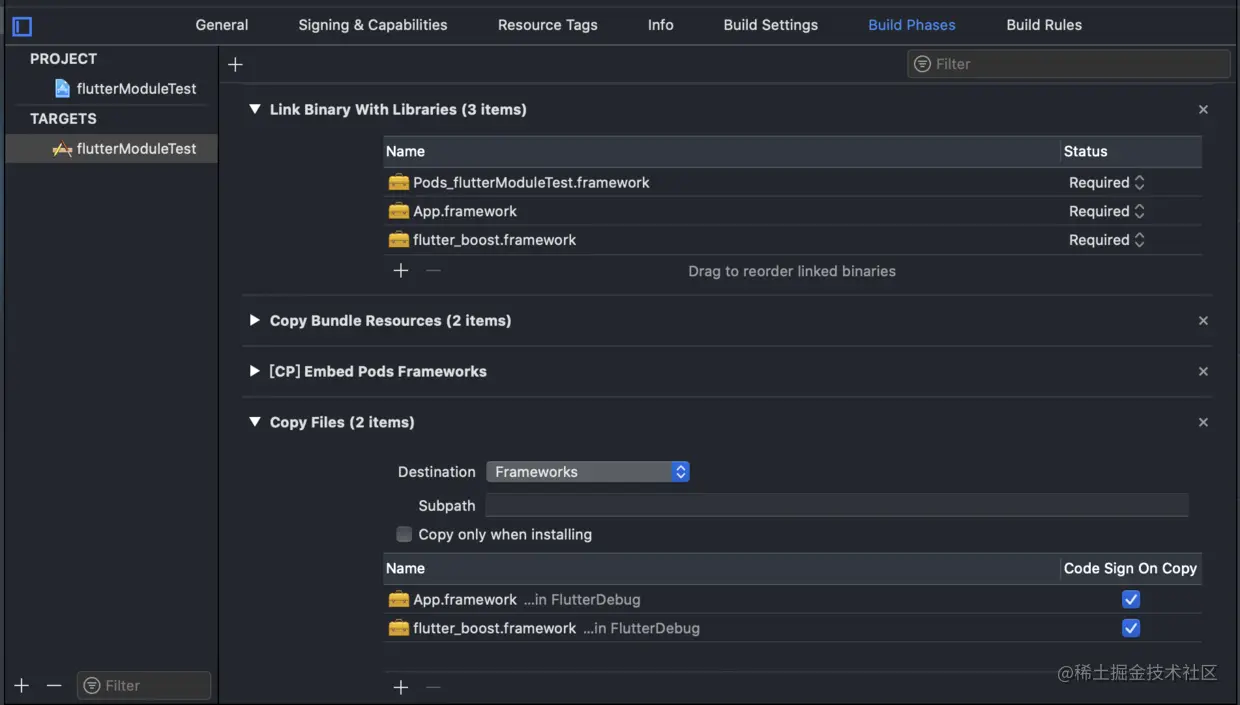Uncheck Code Sign On Copy for App.framework
The image size is (1240, 705).
(x=1131, y=600)
